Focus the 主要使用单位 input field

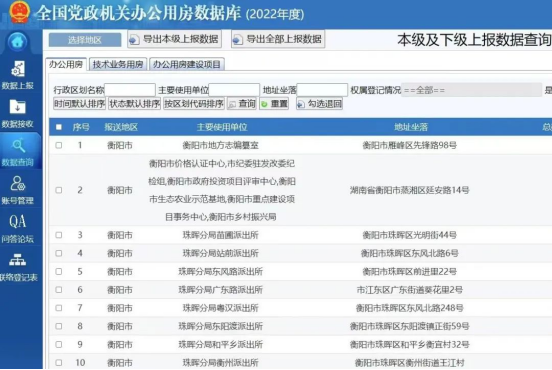click(234, 90)
